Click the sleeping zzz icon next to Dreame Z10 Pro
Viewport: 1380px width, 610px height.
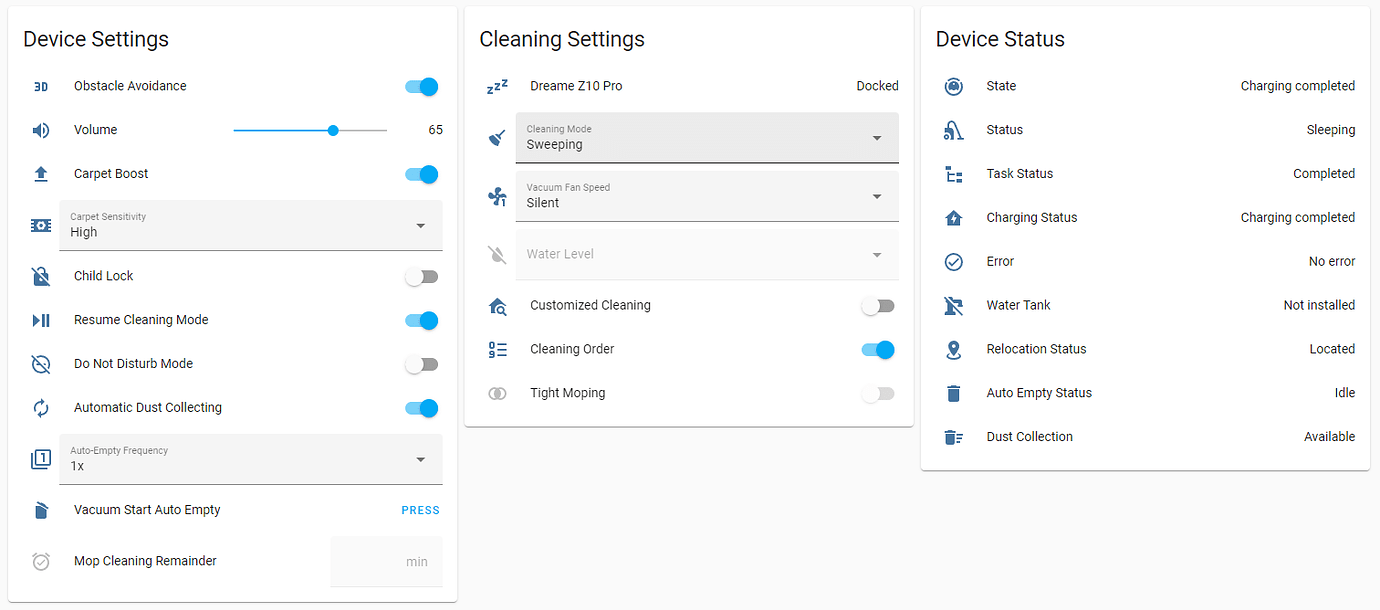497,86
